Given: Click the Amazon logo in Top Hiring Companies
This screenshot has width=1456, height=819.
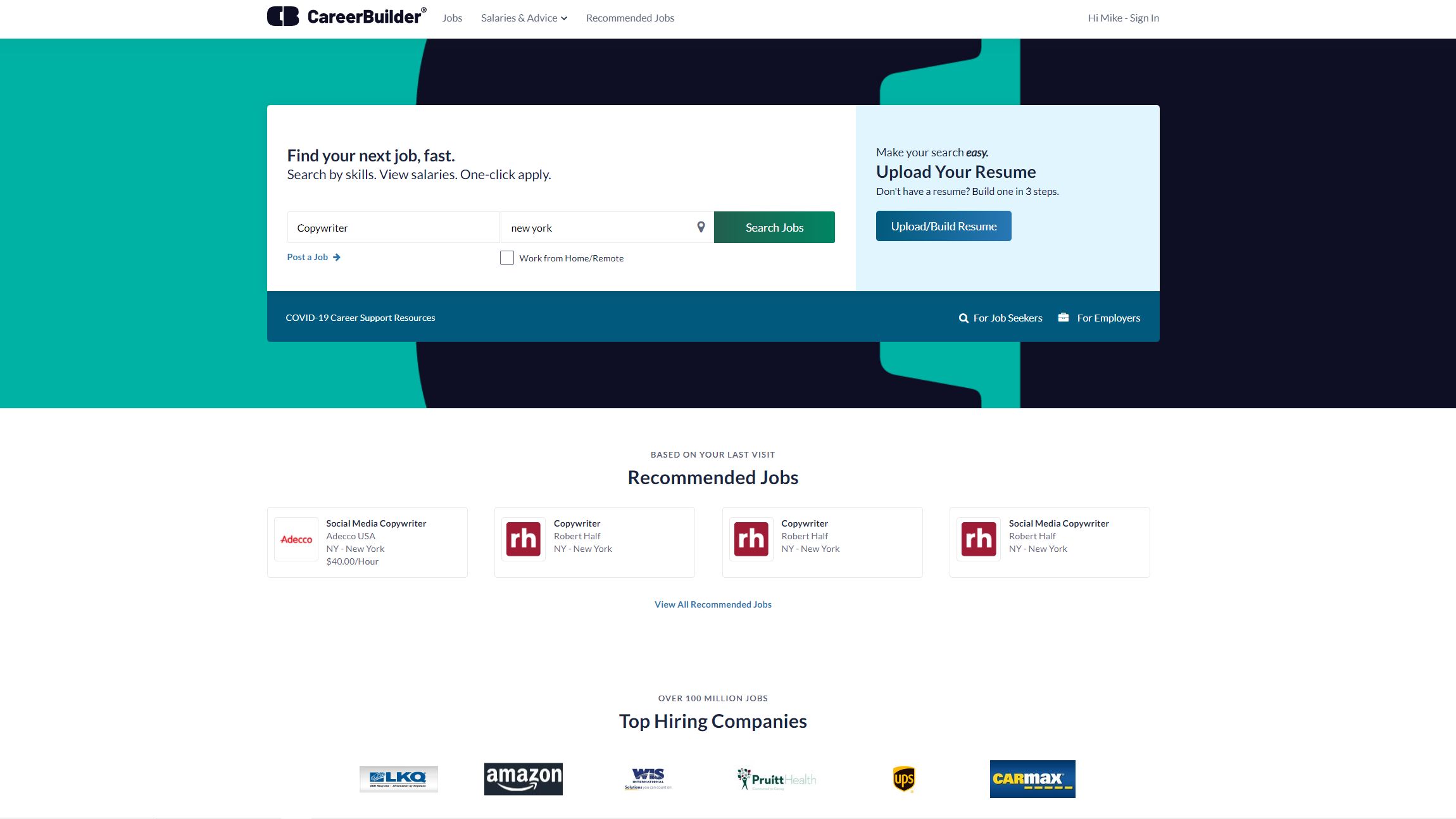Looking at the screenshot, I should coord(523,779).
